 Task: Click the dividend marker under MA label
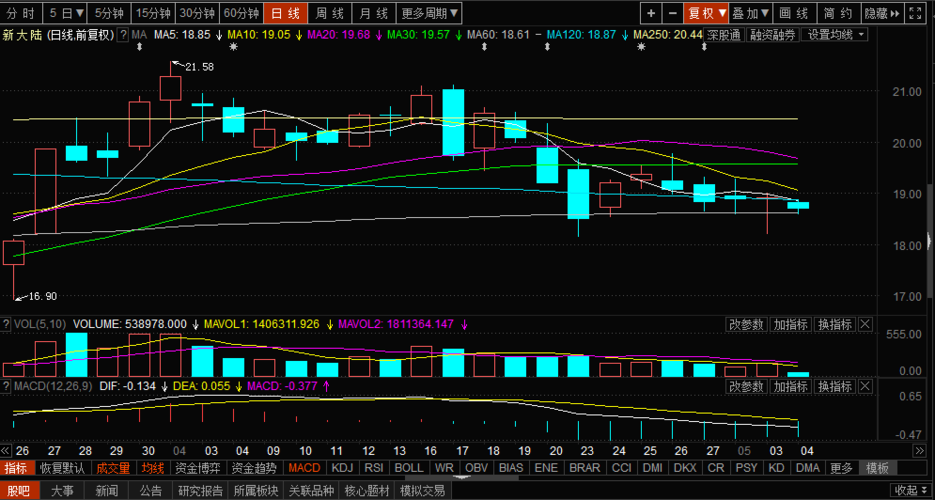[x=139, y=46]
